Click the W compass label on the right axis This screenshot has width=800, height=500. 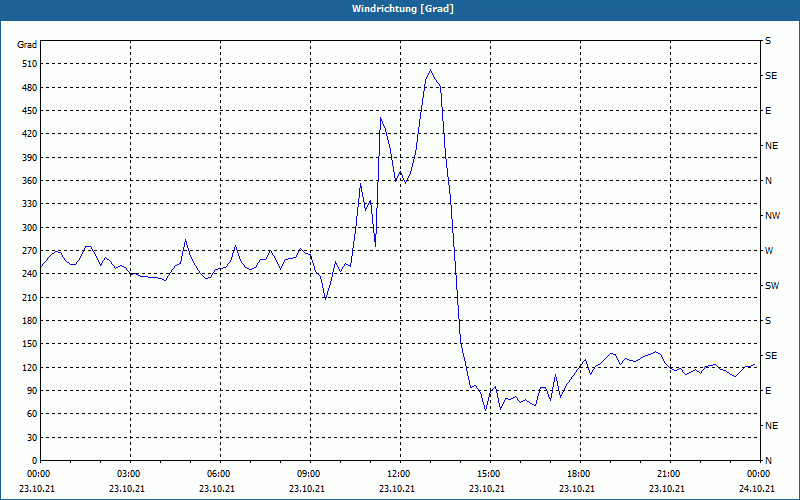(769, 251)
